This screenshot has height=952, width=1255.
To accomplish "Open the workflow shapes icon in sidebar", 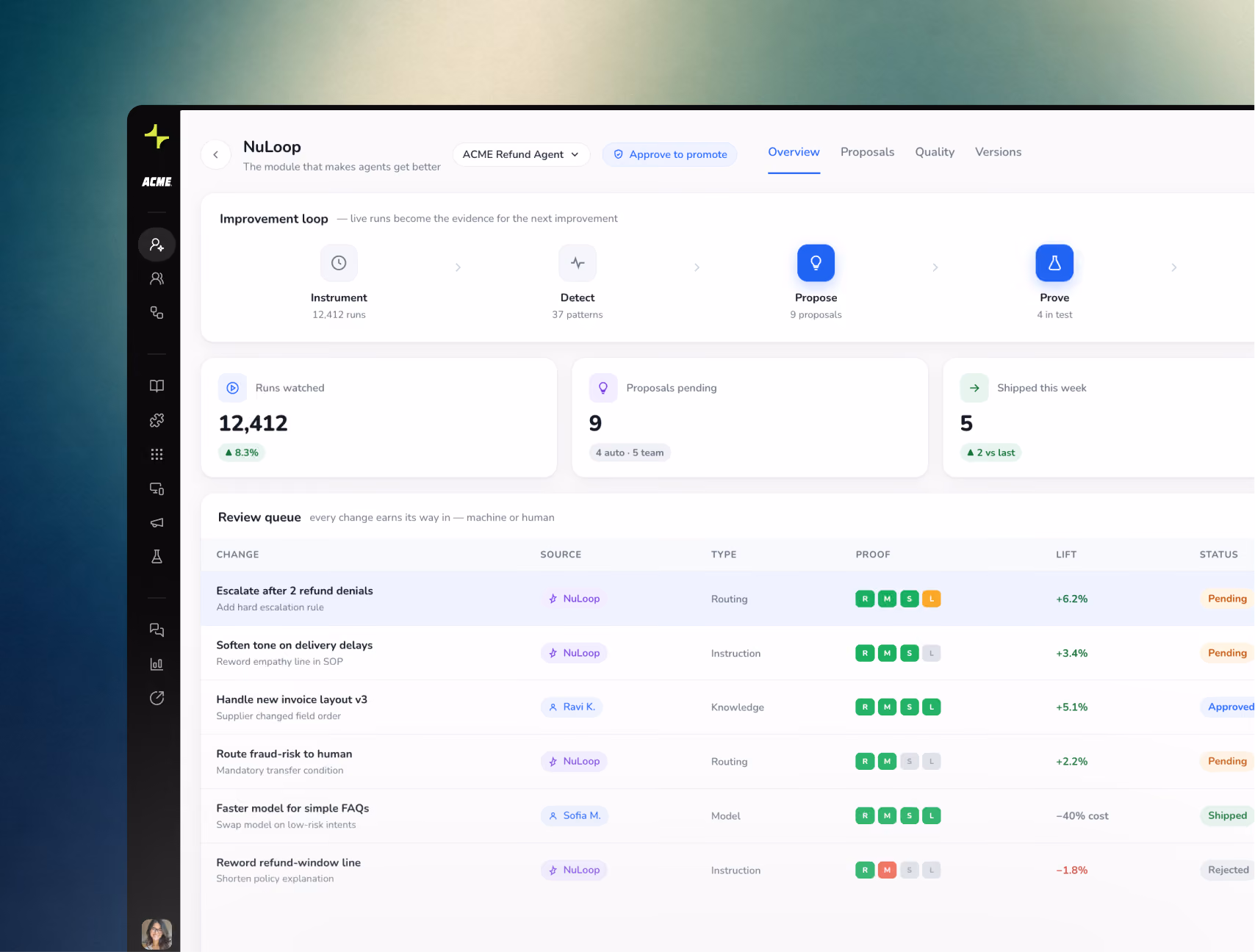I will [x=157, y=312].
